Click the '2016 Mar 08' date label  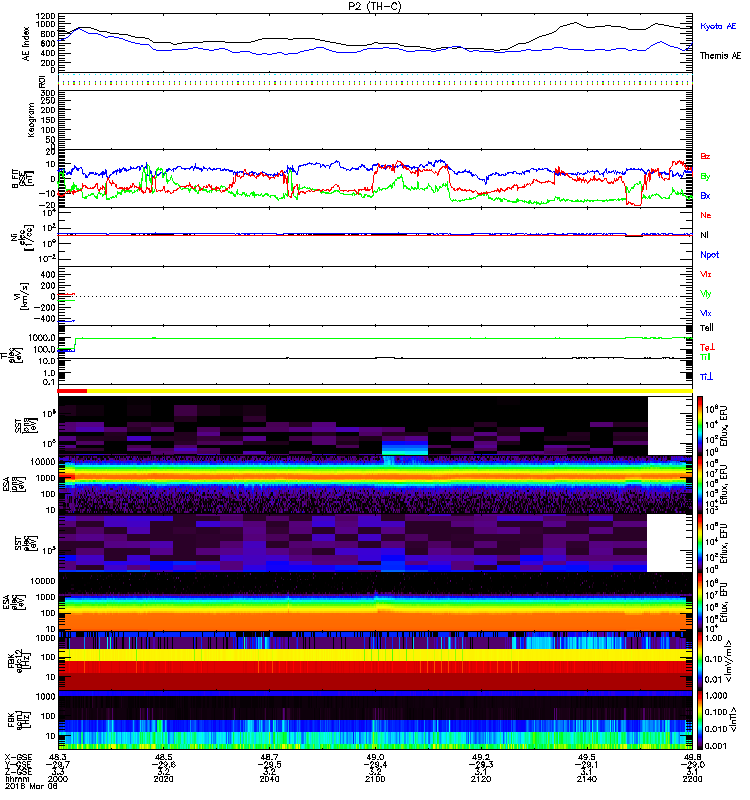pyautogui.click(x=32, y=786)
